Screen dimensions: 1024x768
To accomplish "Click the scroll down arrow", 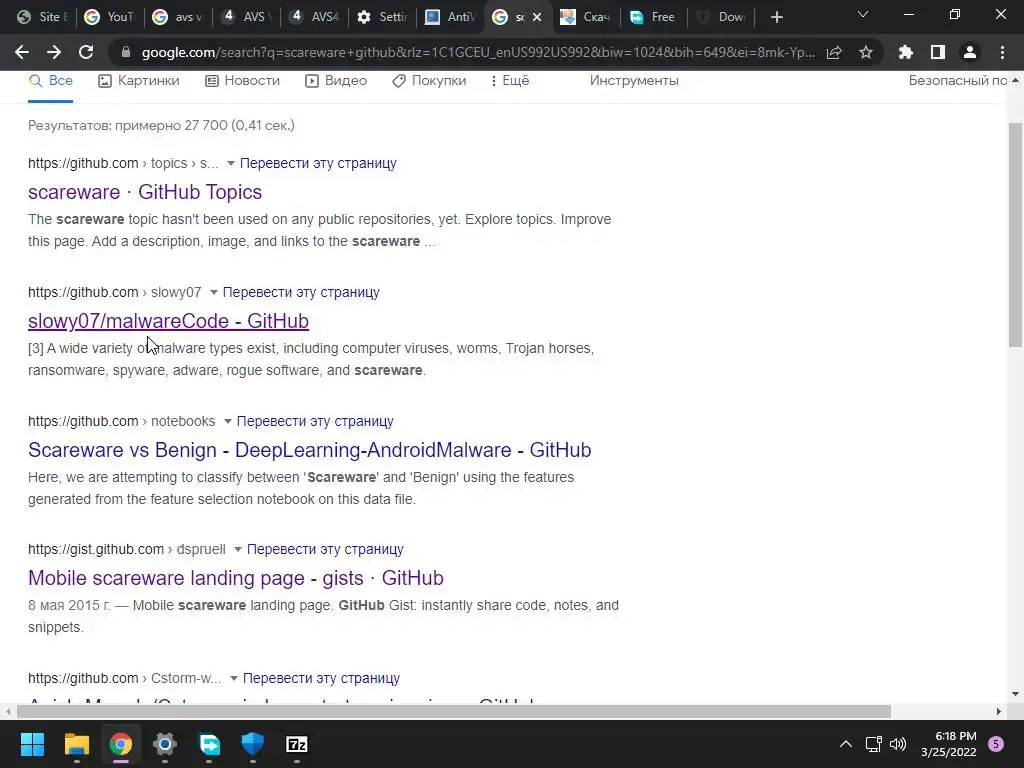I will pyautogui.click(x=1015, y=694).
